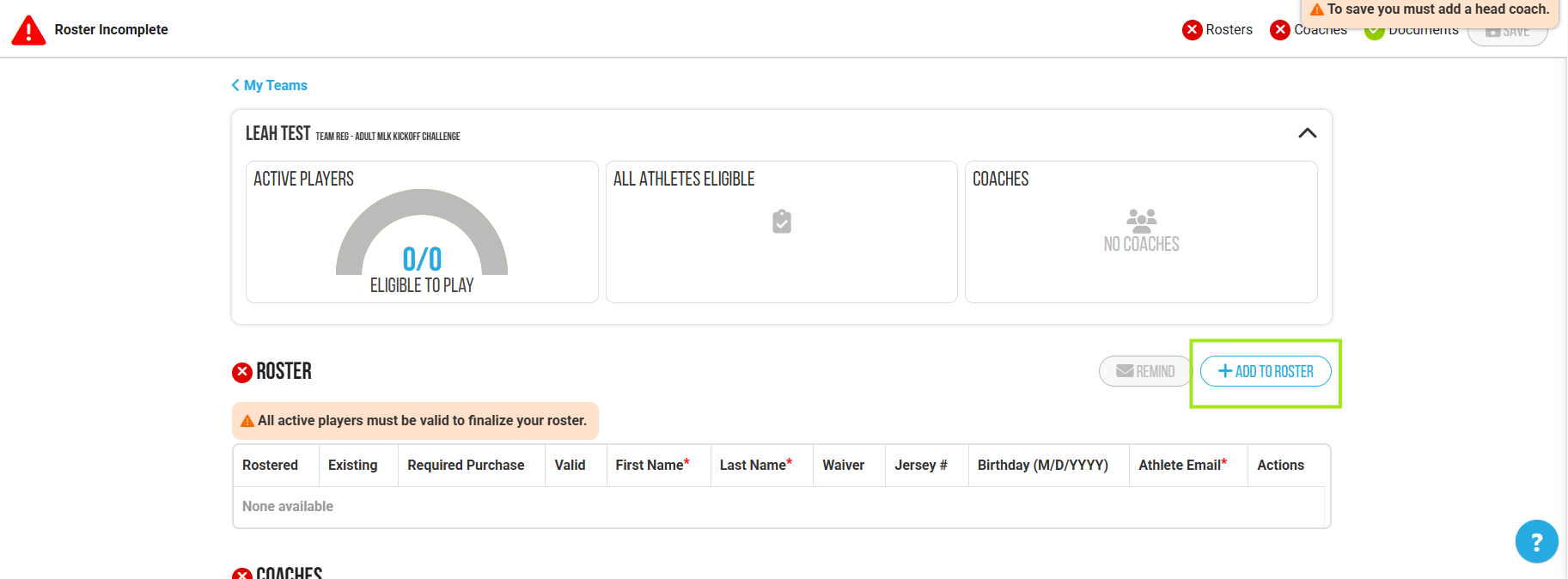This screenshot has height=579, width=1568.
Task: Click the clipboard check icon under All Athletes Eligible
Action: [781, 222]
